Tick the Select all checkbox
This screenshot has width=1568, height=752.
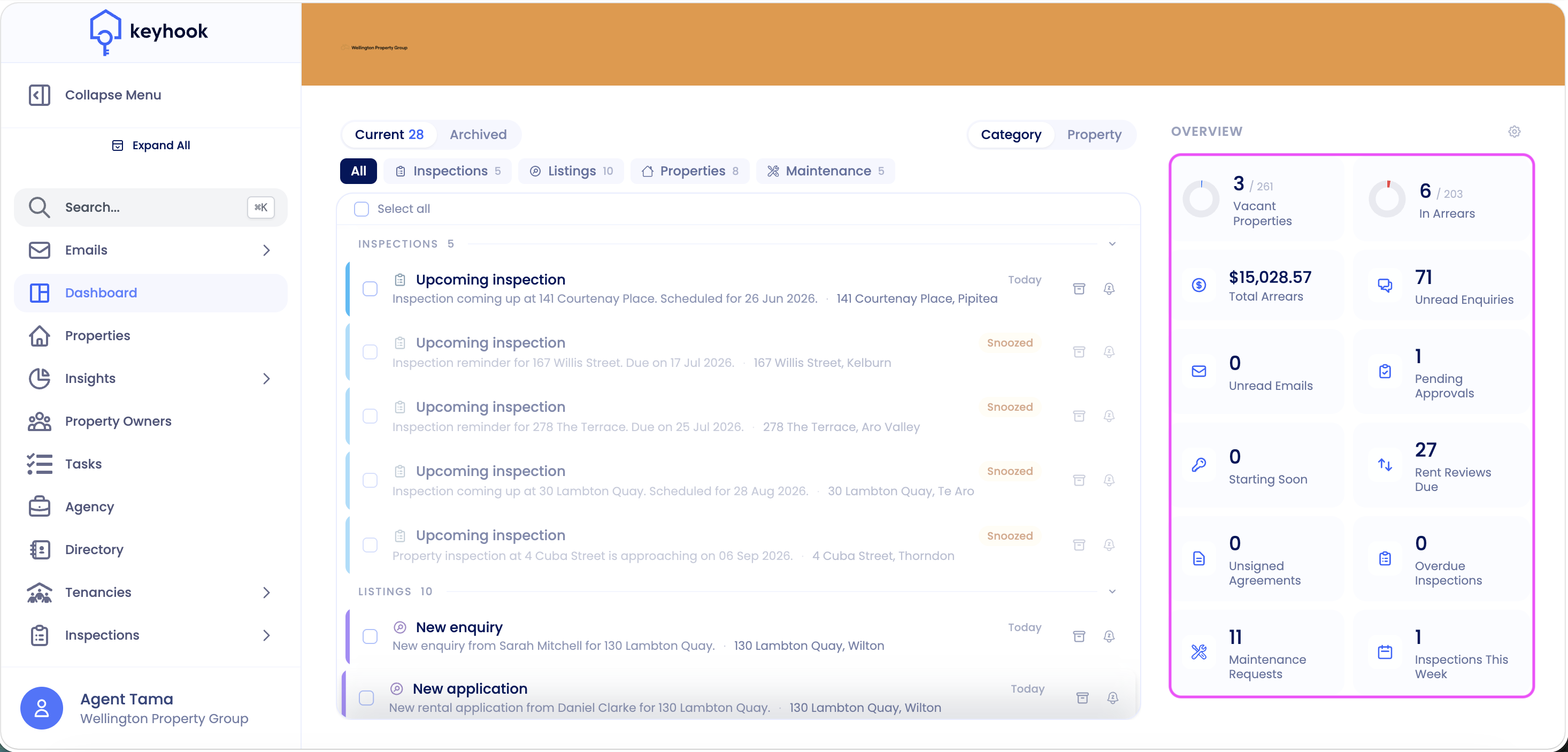(x=362, y=209)
